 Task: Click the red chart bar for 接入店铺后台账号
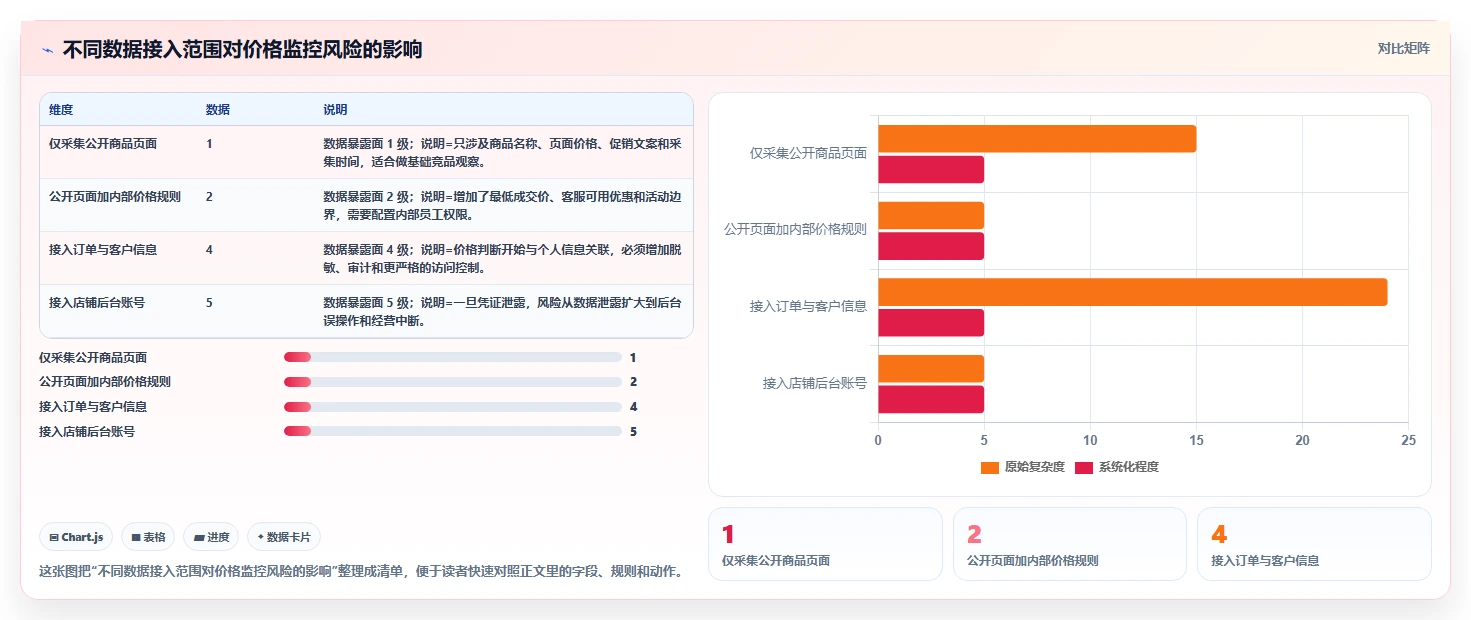931,399
